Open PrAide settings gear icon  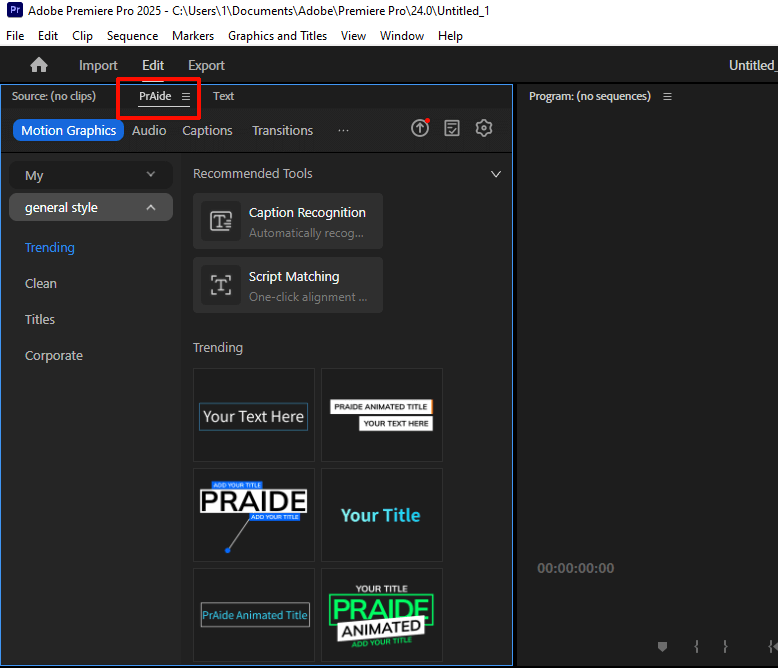(x=484, y=128)
